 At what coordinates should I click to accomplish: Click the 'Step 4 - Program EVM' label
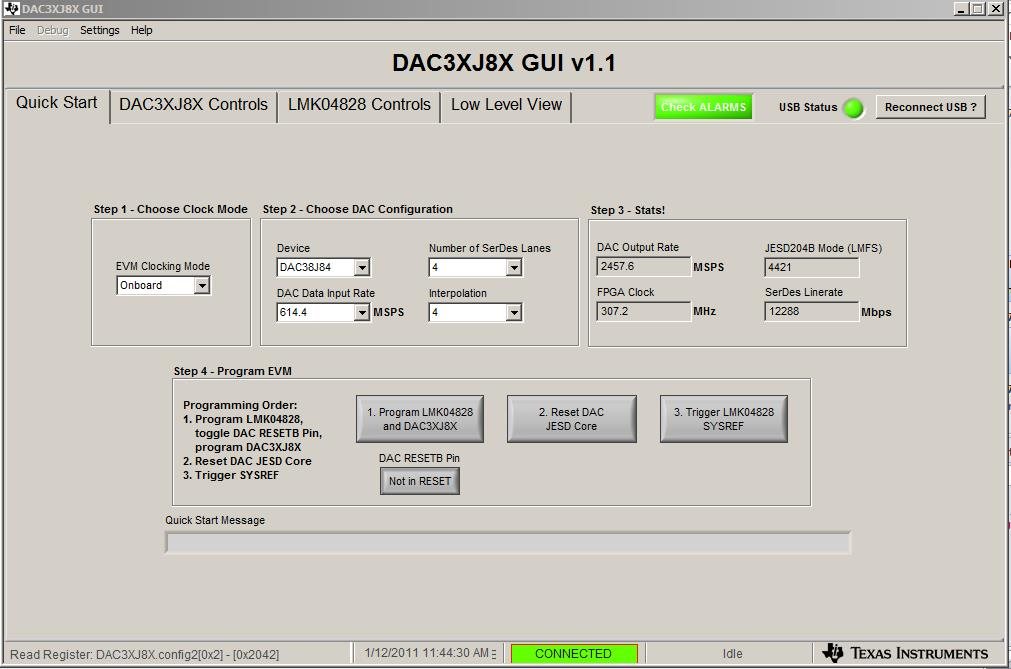click(232, 371)
